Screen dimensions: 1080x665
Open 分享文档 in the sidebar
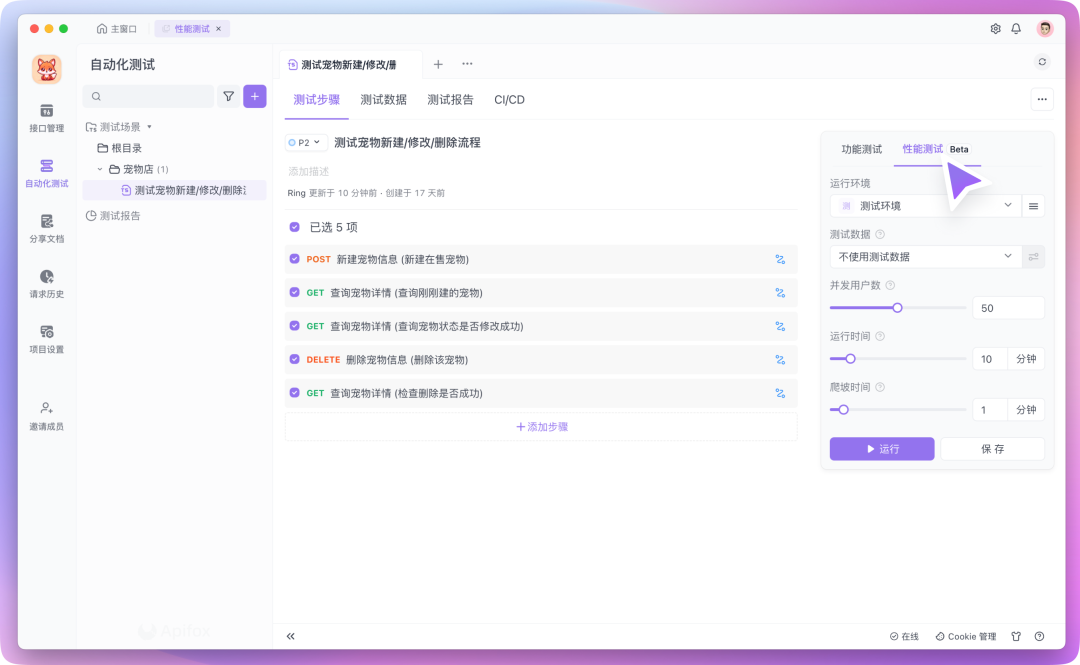click(46, 228)
